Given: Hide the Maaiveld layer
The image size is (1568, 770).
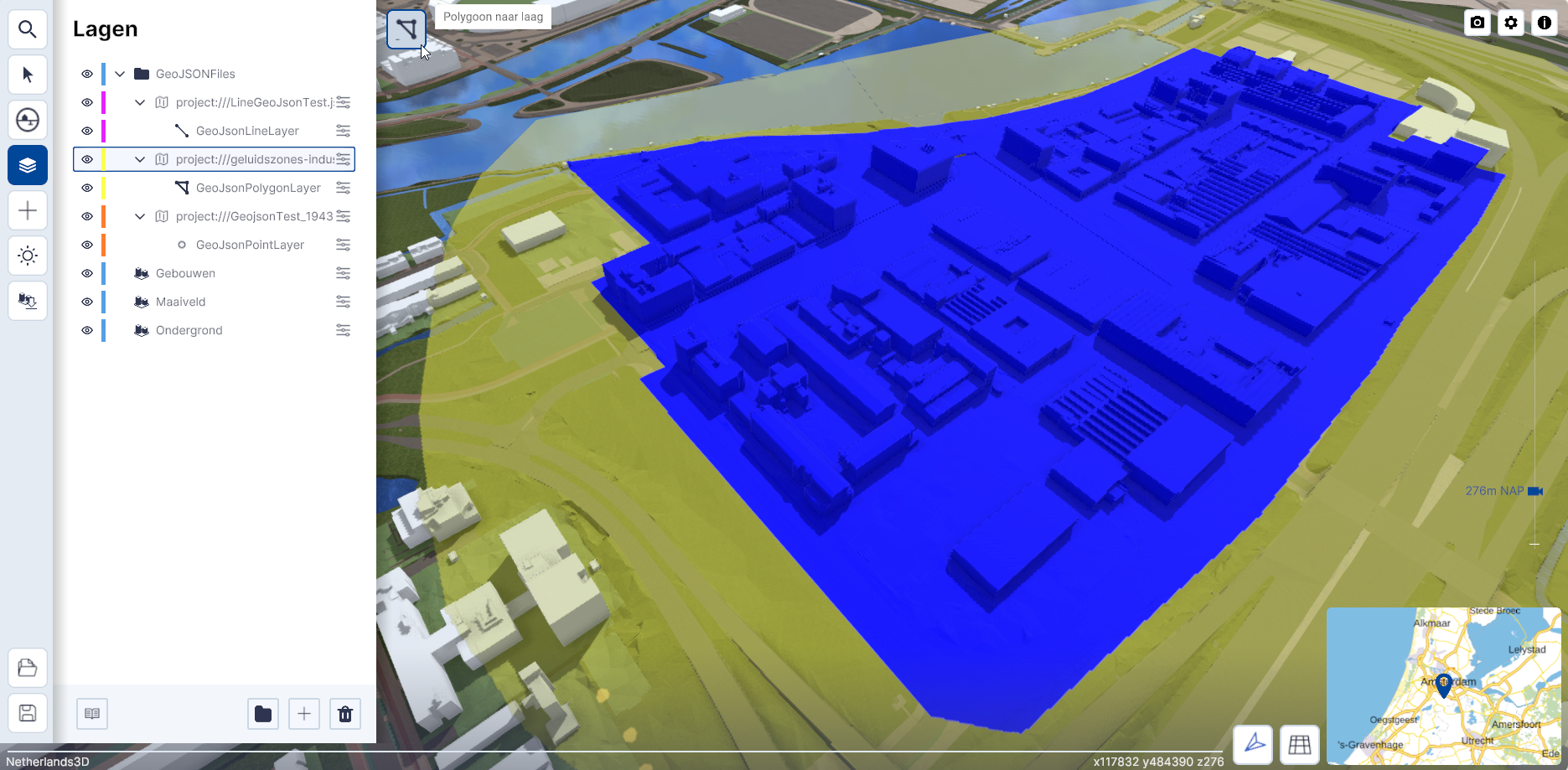Looking at the screenshot, I should coord(87,302).
